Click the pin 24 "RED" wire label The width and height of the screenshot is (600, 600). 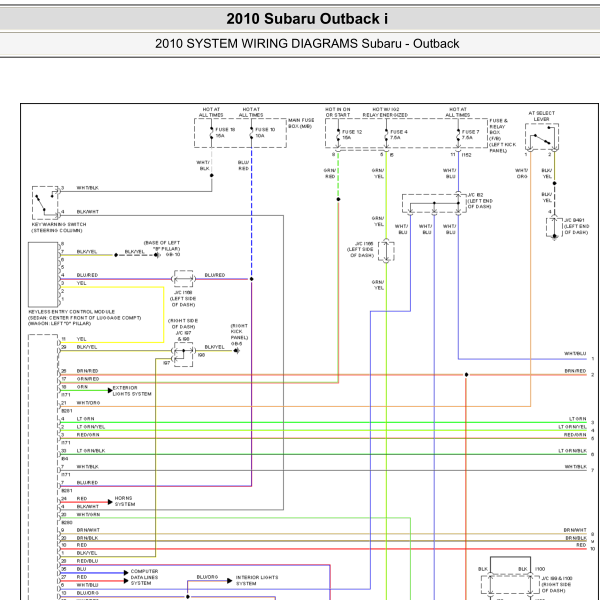tap(82, 499)
